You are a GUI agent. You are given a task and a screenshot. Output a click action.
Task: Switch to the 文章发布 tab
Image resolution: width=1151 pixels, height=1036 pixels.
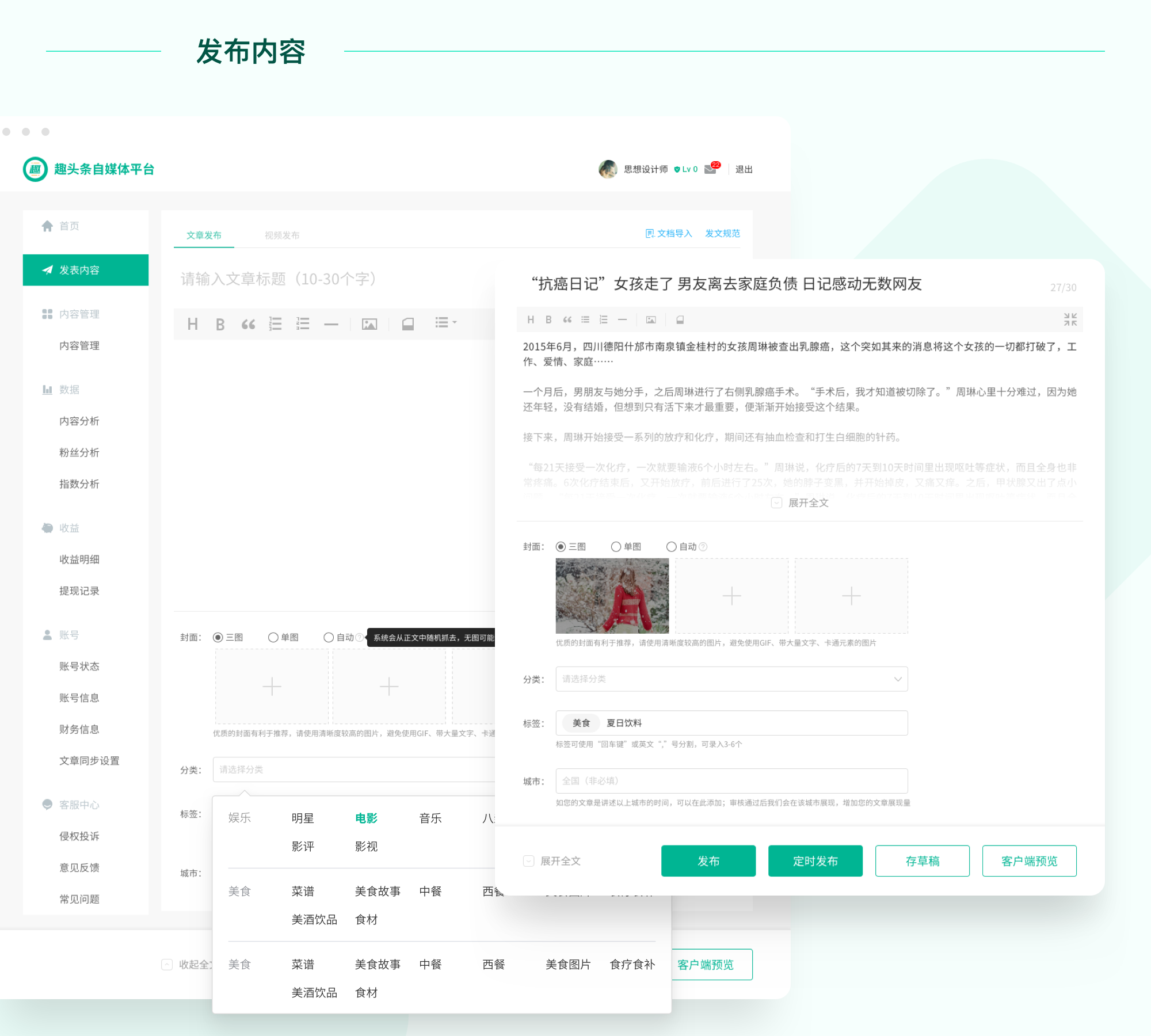pyautogui.click(x=204, y=235)
